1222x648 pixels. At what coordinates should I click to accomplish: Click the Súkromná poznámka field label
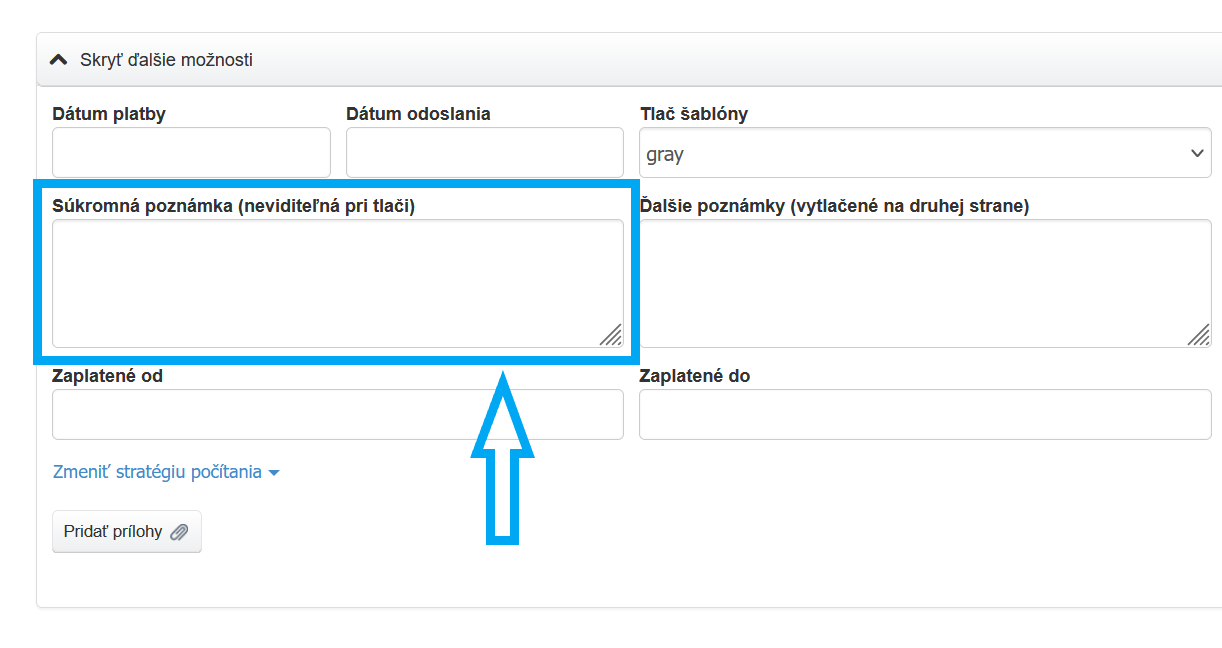(x=233, y=206)
